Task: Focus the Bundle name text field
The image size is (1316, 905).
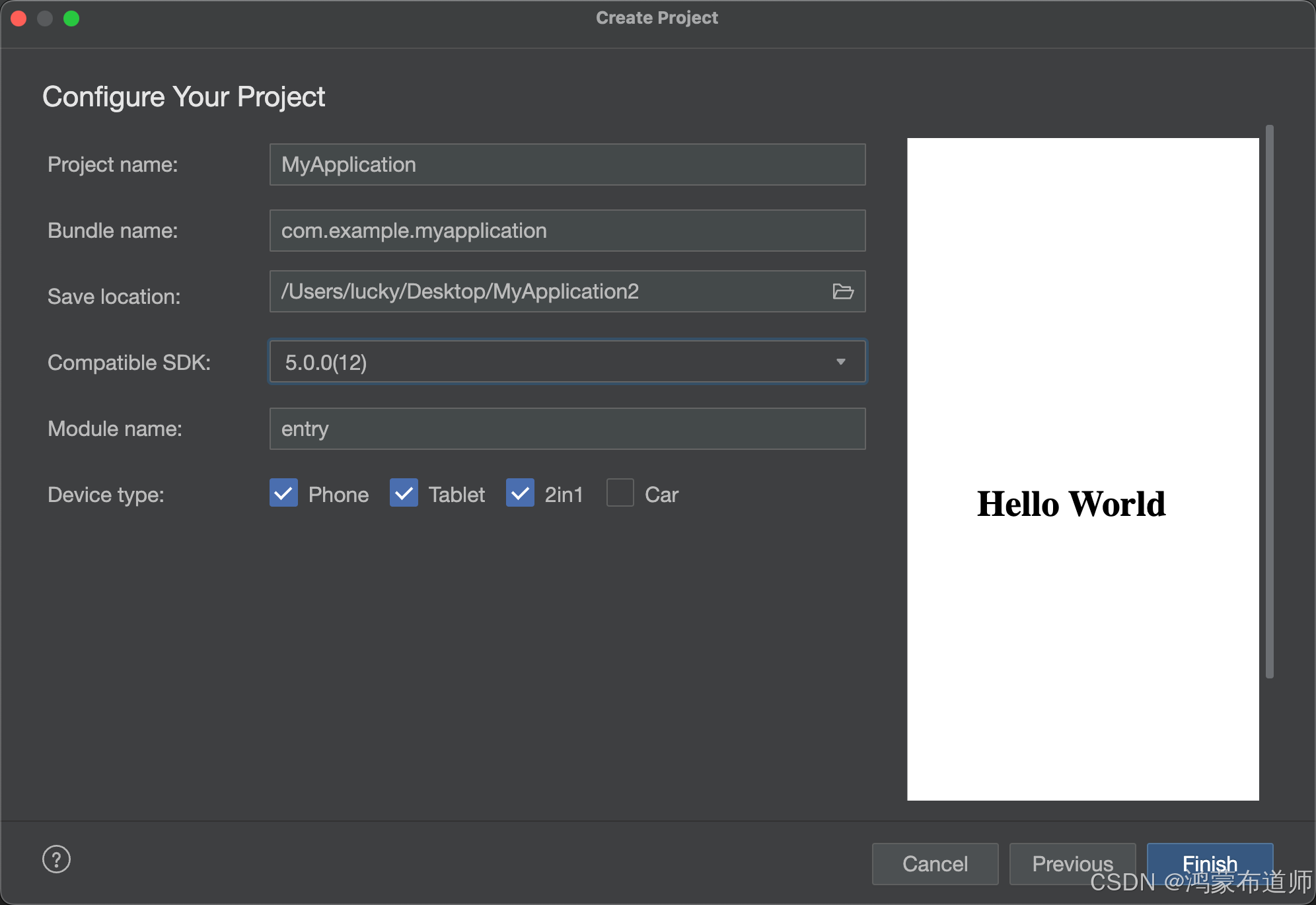Action: tap(567, 231)
